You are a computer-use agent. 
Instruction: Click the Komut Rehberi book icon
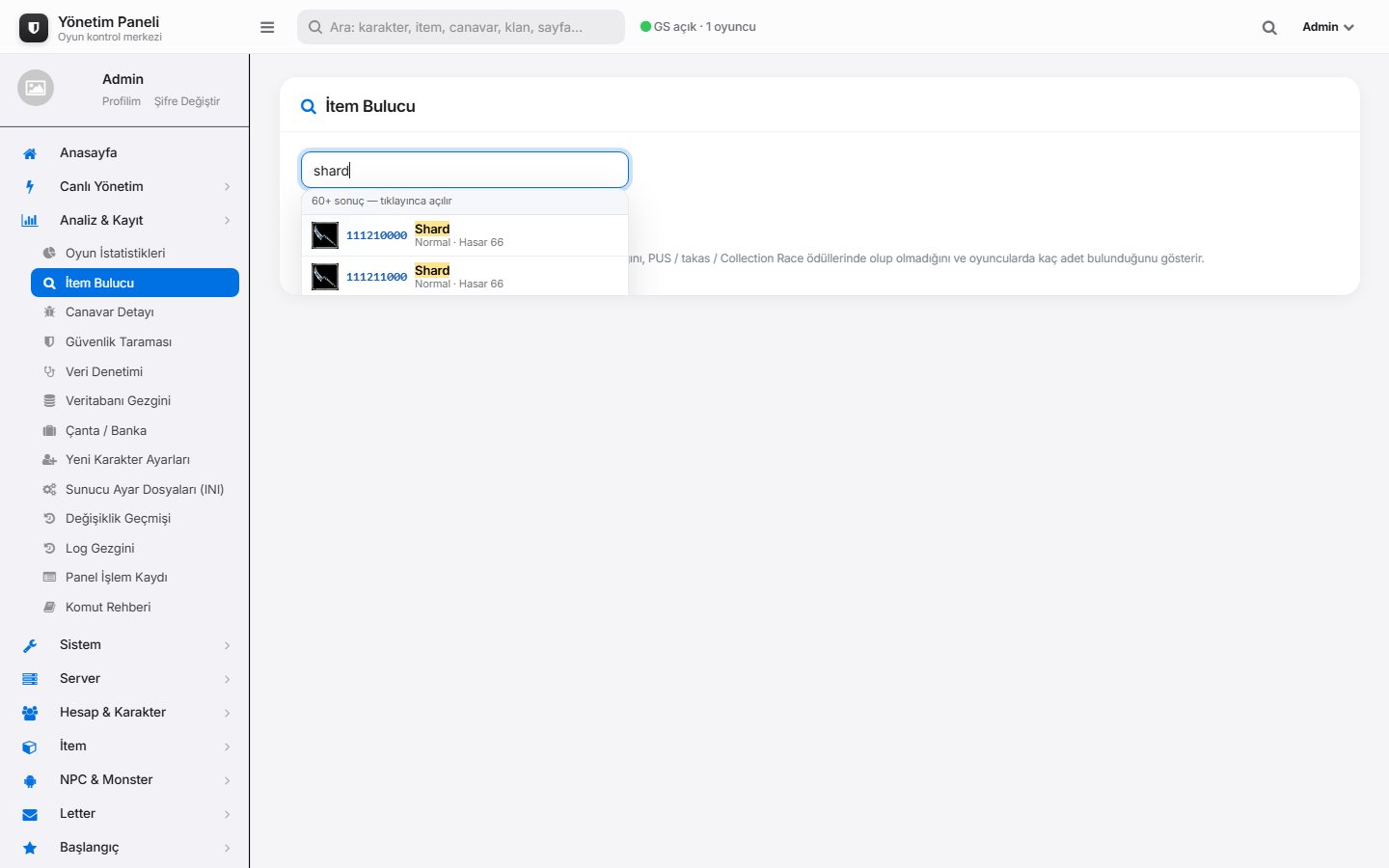pyautogui.click(x=49, y=607)
